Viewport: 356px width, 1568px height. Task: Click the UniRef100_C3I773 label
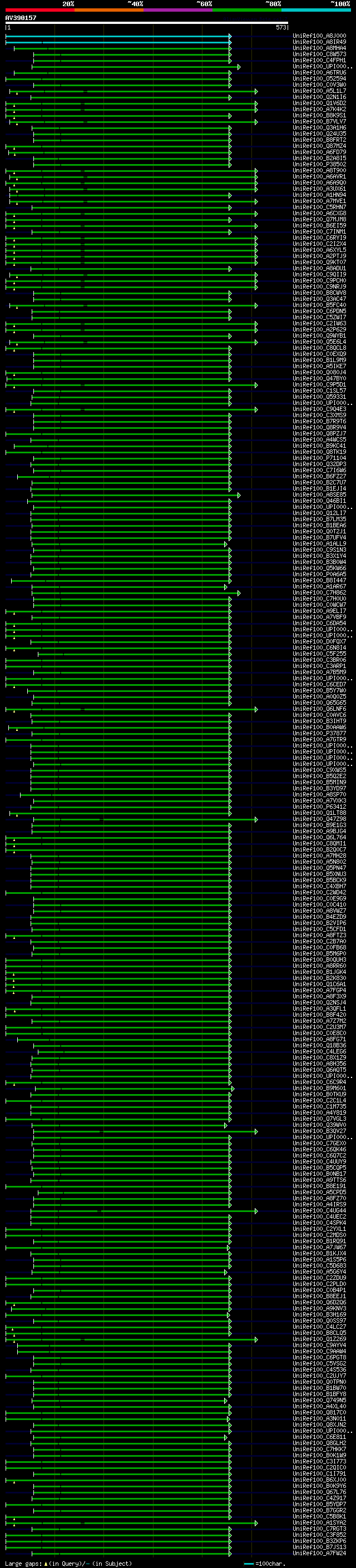[x=319, y=1461]
